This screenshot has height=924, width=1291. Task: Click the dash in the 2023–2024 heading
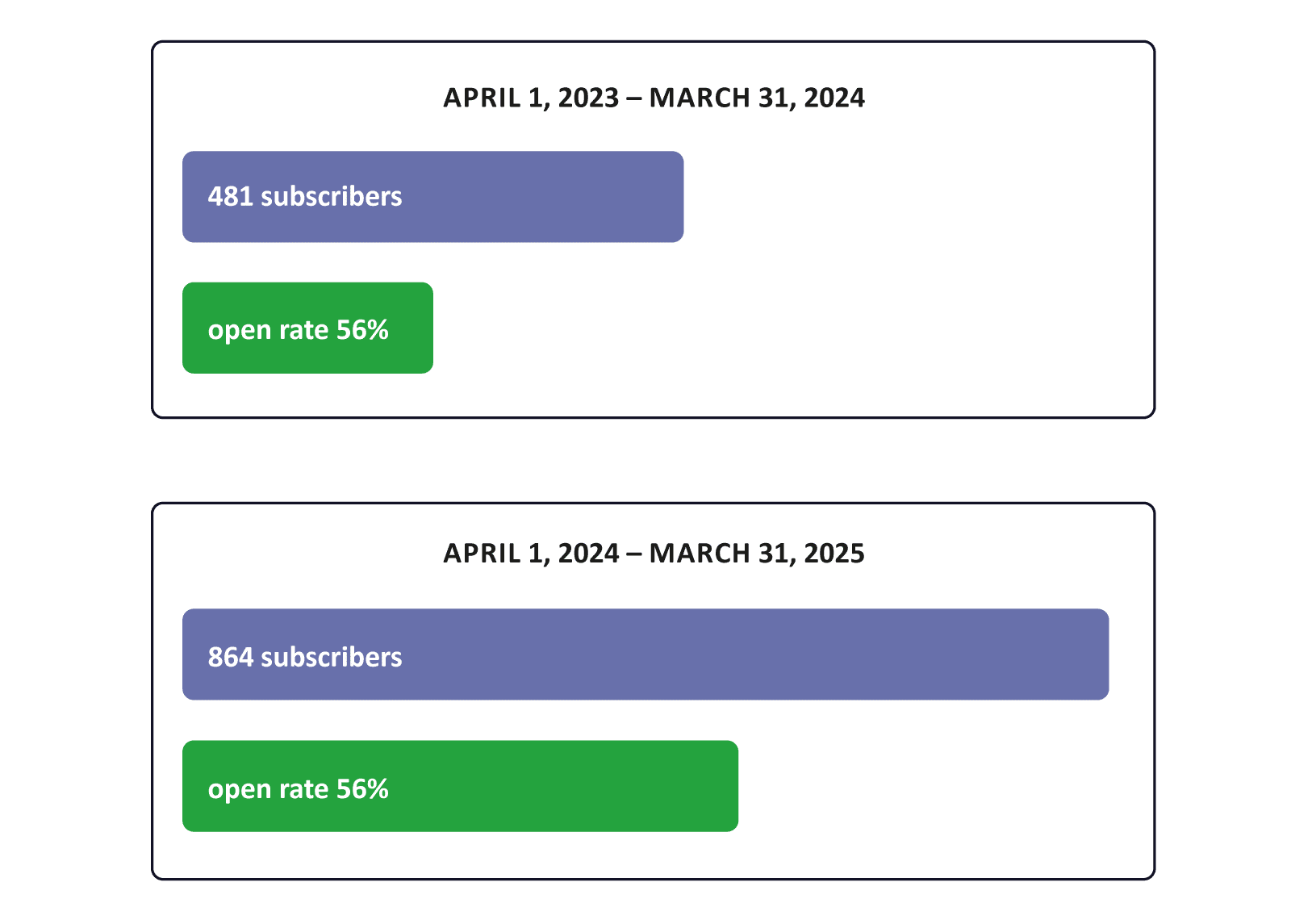634,98
